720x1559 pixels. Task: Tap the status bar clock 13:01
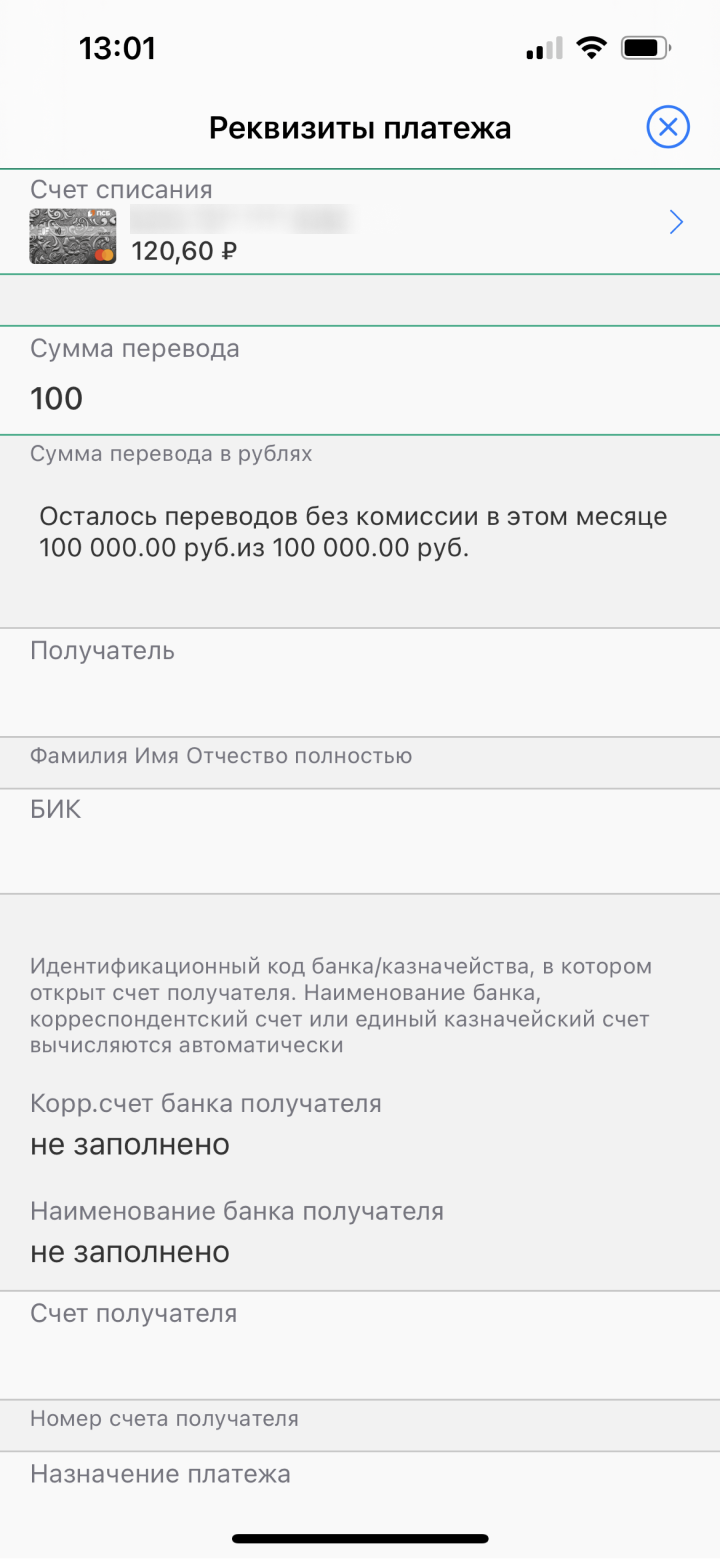(117, 48)
